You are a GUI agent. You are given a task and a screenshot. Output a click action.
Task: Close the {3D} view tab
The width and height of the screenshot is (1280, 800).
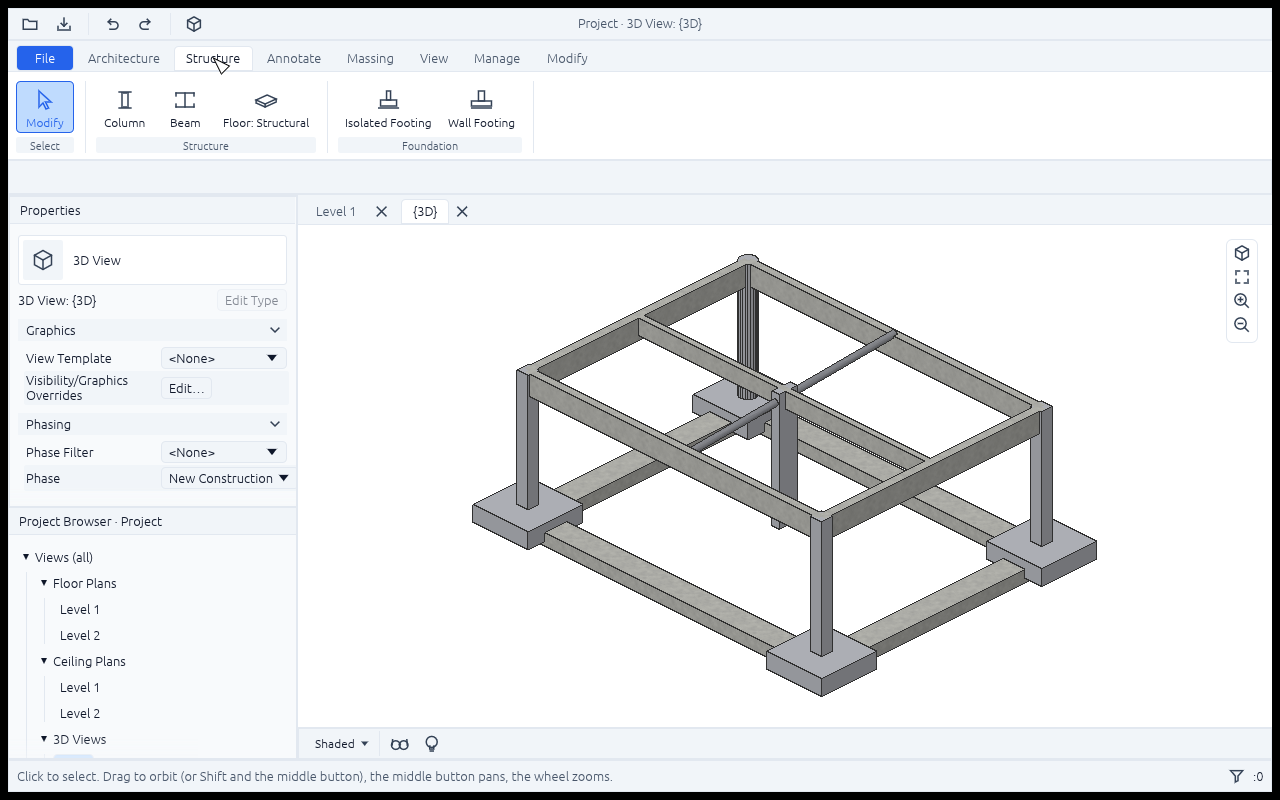click(x=462, y=211)
